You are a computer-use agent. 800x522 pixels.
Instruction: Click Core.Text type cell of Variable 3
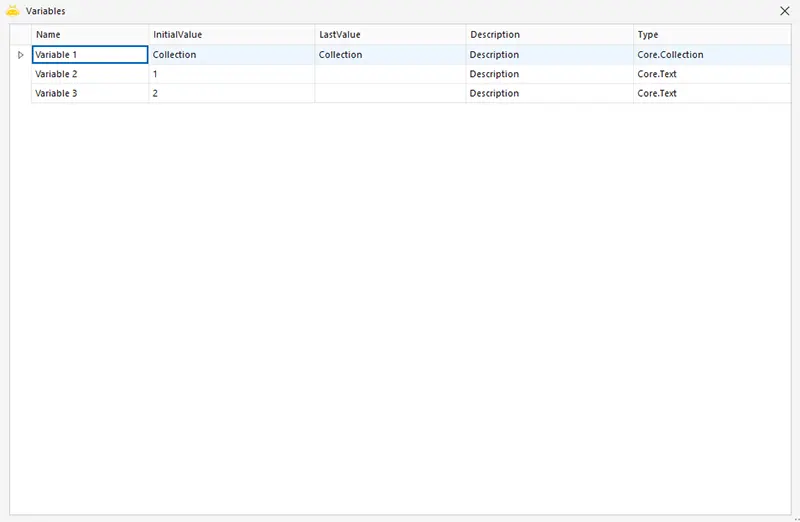pos(712,93)
